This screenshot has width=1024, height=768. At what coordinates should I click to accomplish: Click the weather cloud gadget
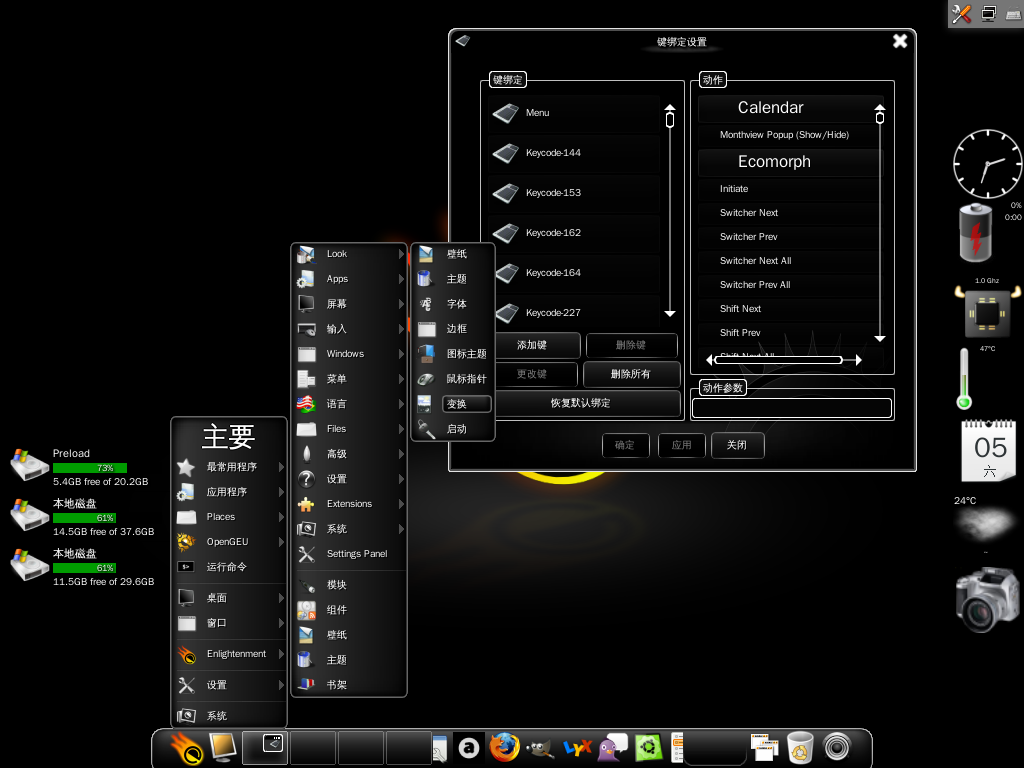[x=986, y=524]
